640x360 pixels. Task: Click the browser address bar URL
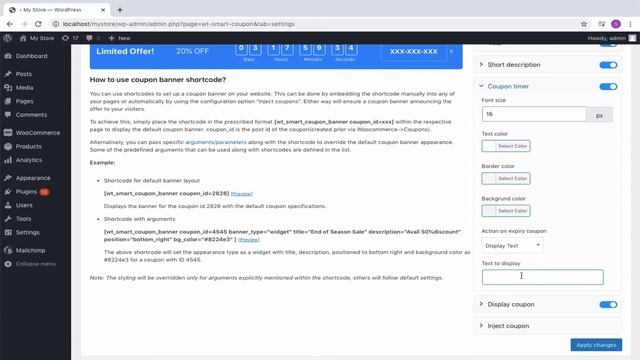pos(179,24)
